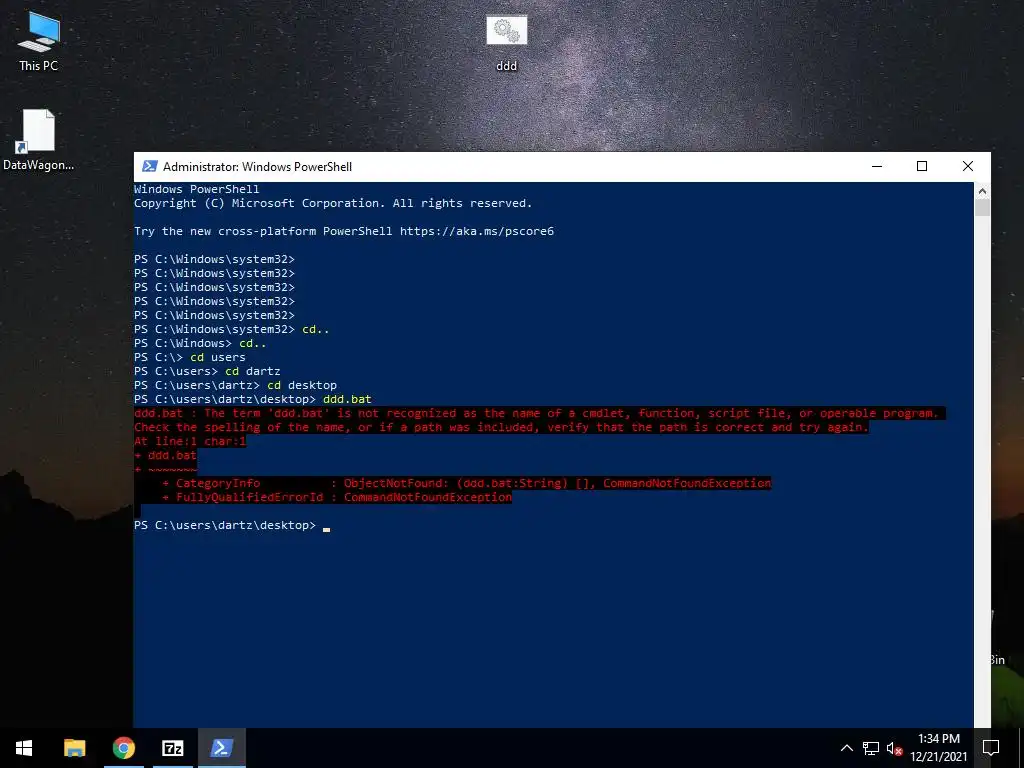Click the Show desktop strip on the taskbar

click(1021, 748)
